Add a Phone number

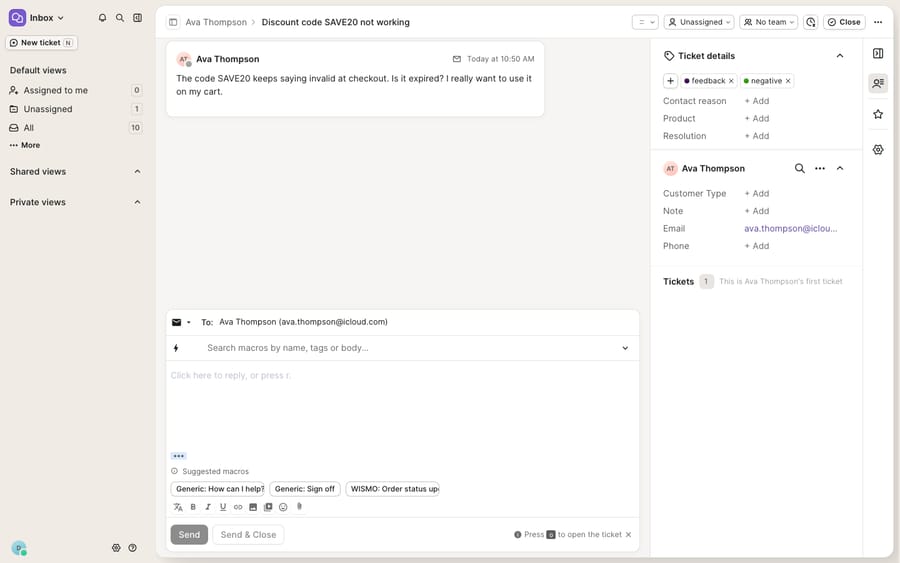[x=757, y=246]
